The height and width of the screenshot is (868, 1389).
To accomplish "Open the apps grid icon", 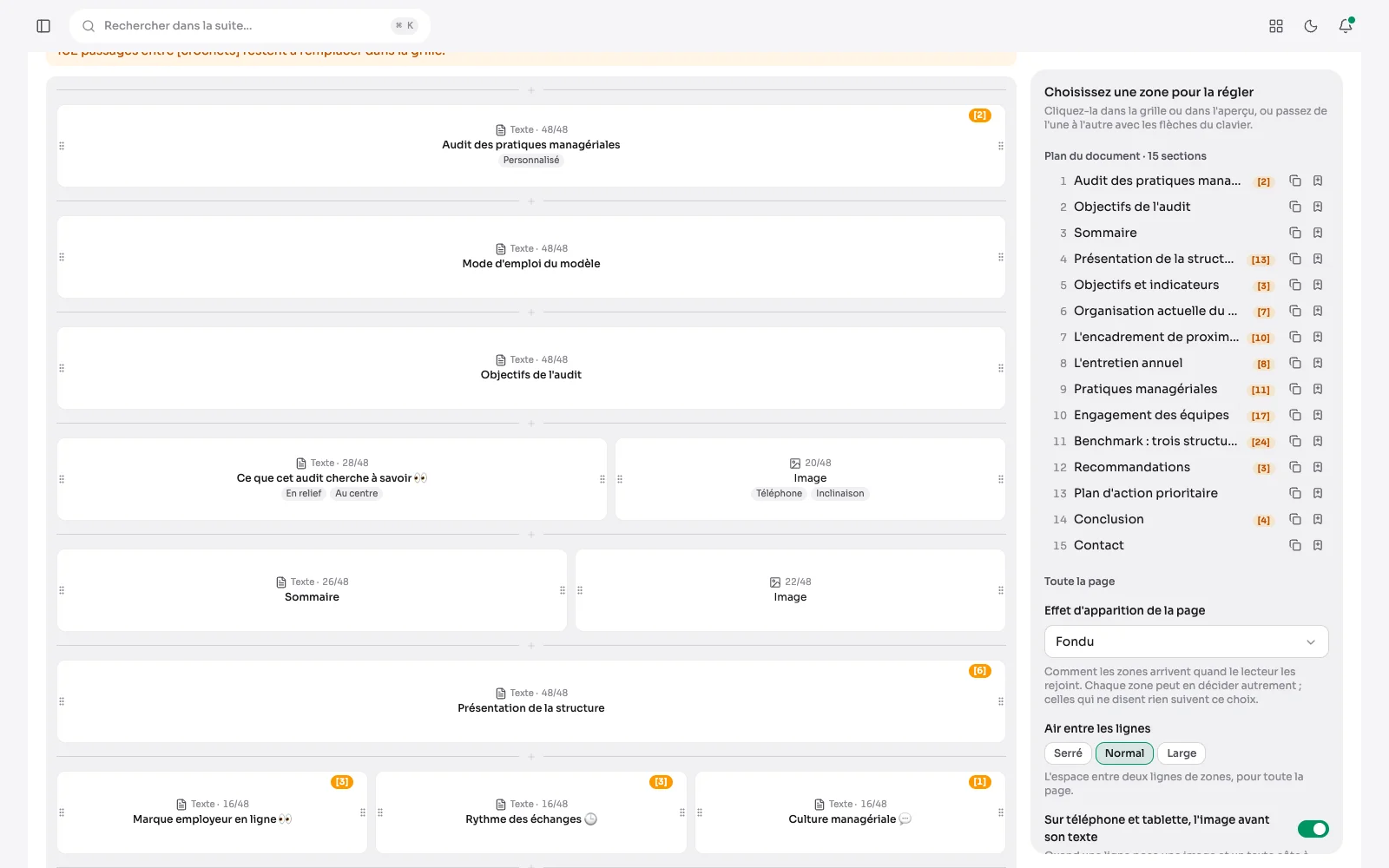I will [x=1276, y=26].
